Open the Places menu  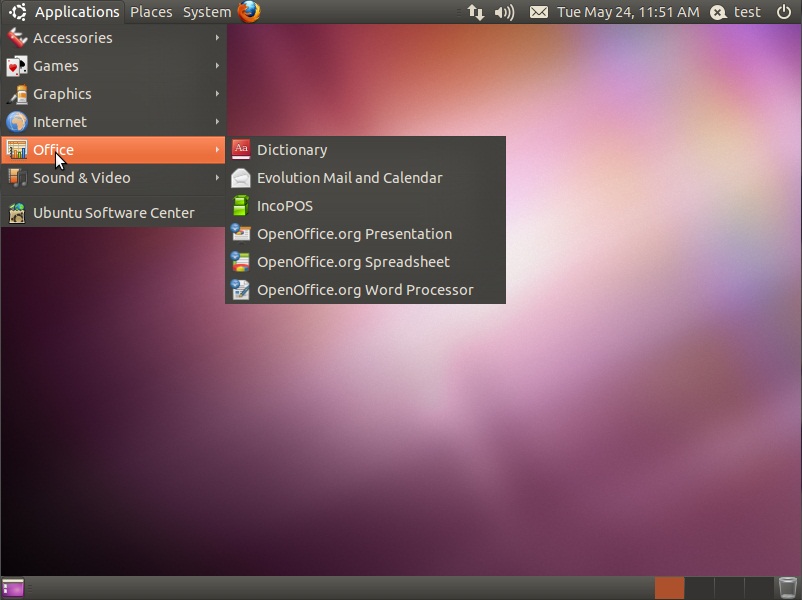[x=151, y=12]
